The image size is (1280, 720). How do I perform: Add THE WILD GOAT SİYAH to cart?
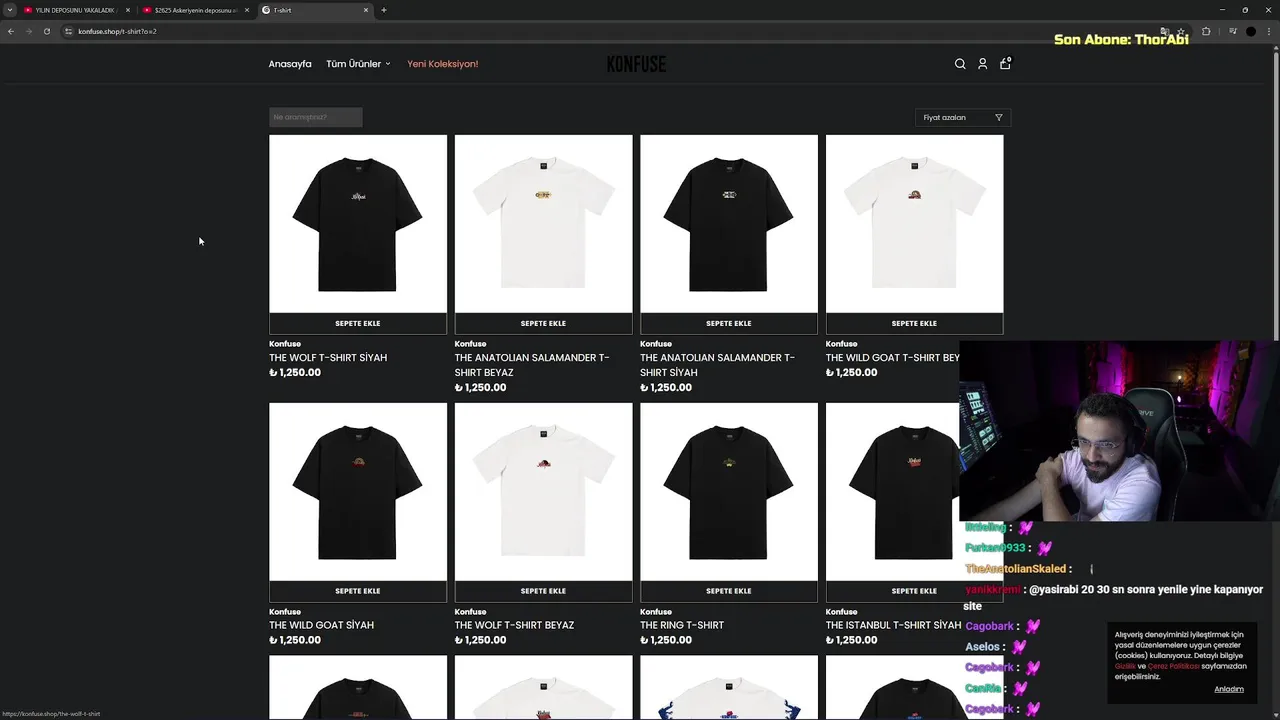pos(358,591)
